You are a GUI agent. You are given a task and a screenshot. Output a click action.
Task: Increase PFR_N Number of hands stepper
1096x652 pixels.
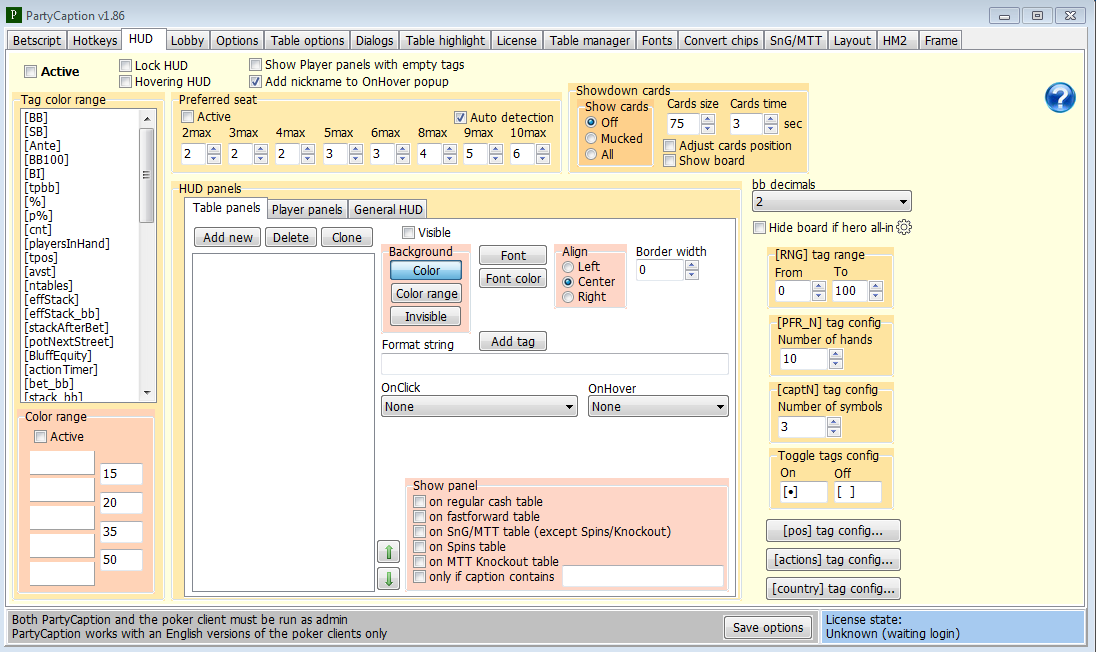[x=836, y=354]
